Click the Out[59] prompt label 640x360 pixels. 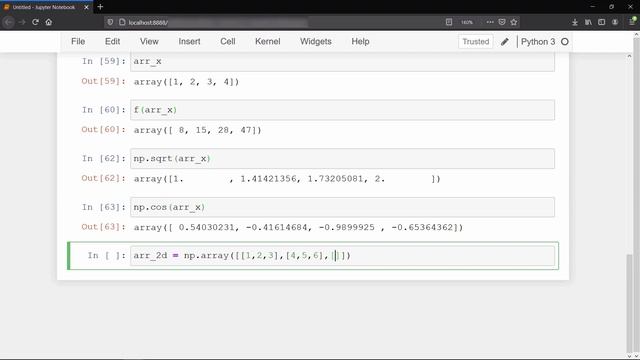104,81
